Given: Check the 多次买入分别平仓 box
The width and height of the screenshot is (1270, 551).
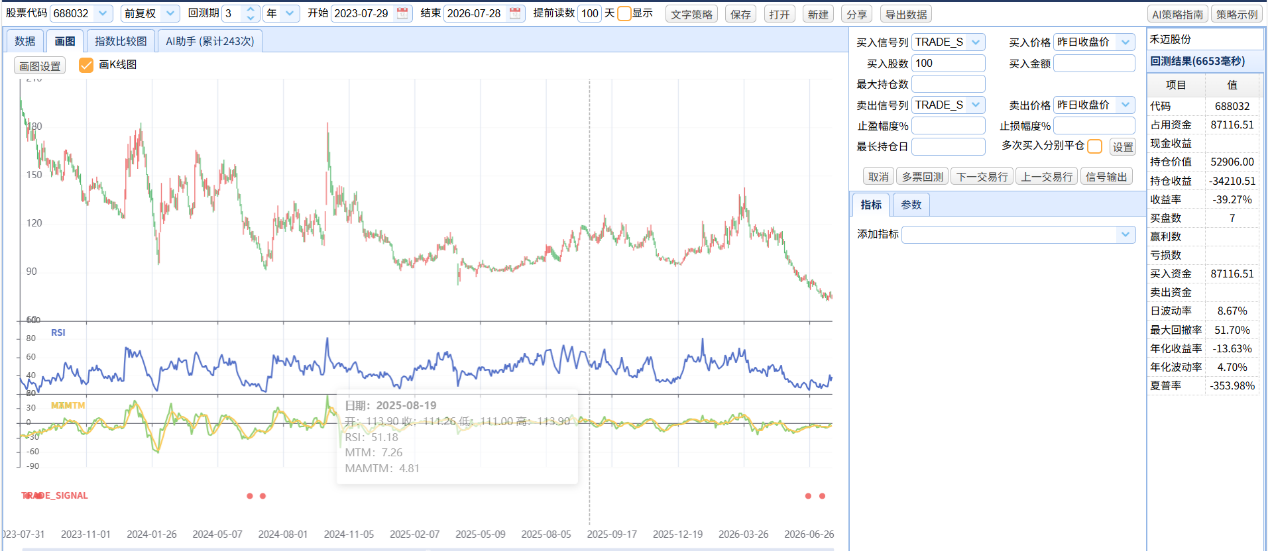Looking at the screenshot, I should [x=1095, y=146].
